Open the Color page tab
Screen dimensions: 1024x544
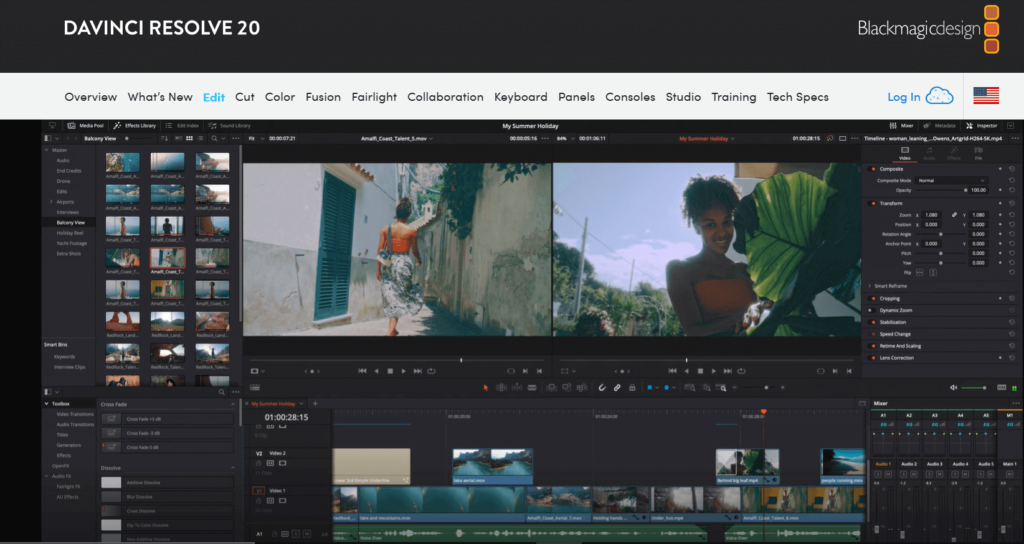[x=280, y=97]
